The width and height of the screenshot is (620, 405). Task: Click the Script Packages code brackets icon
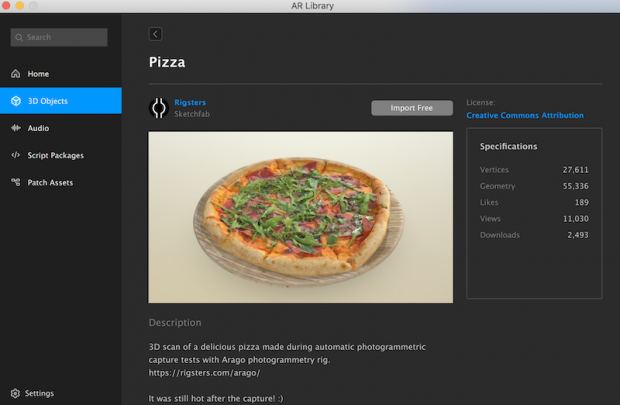point(16,155)
